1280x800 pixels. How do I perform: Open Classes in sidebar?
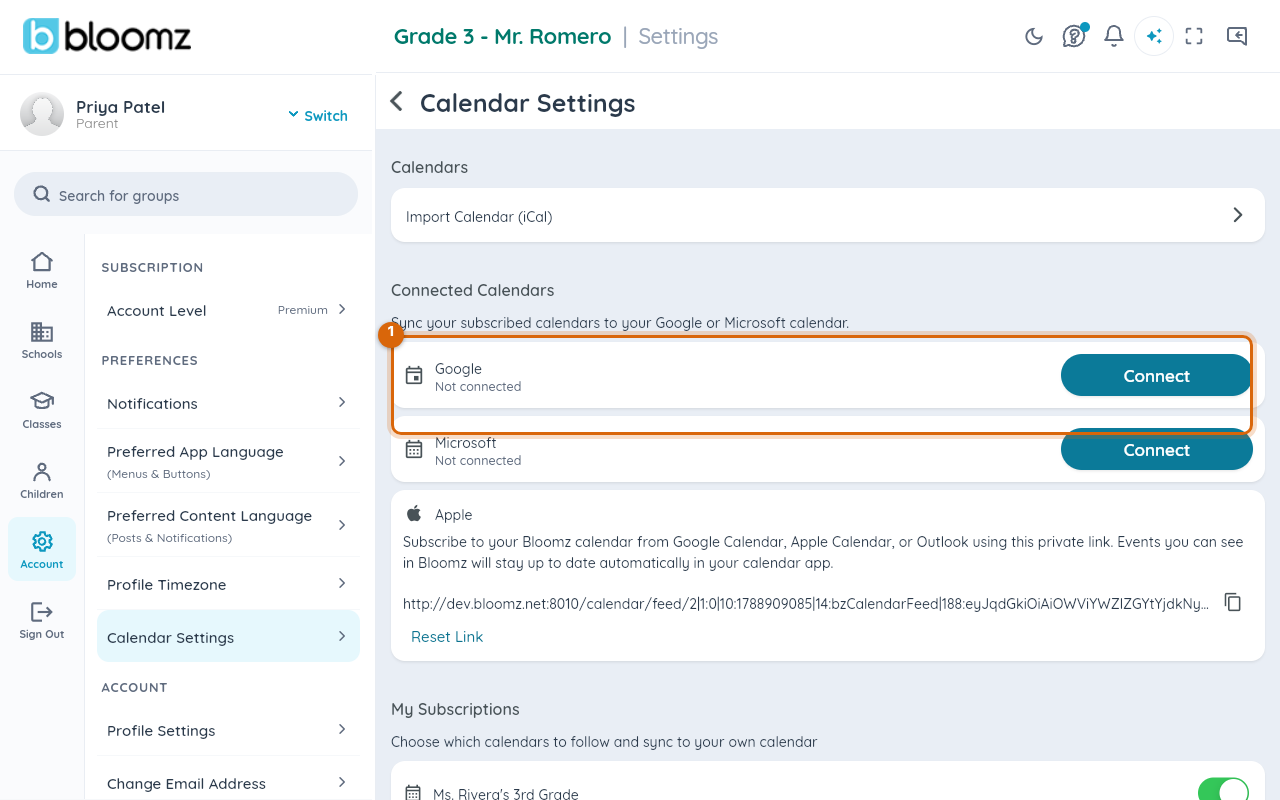point(42,411)
